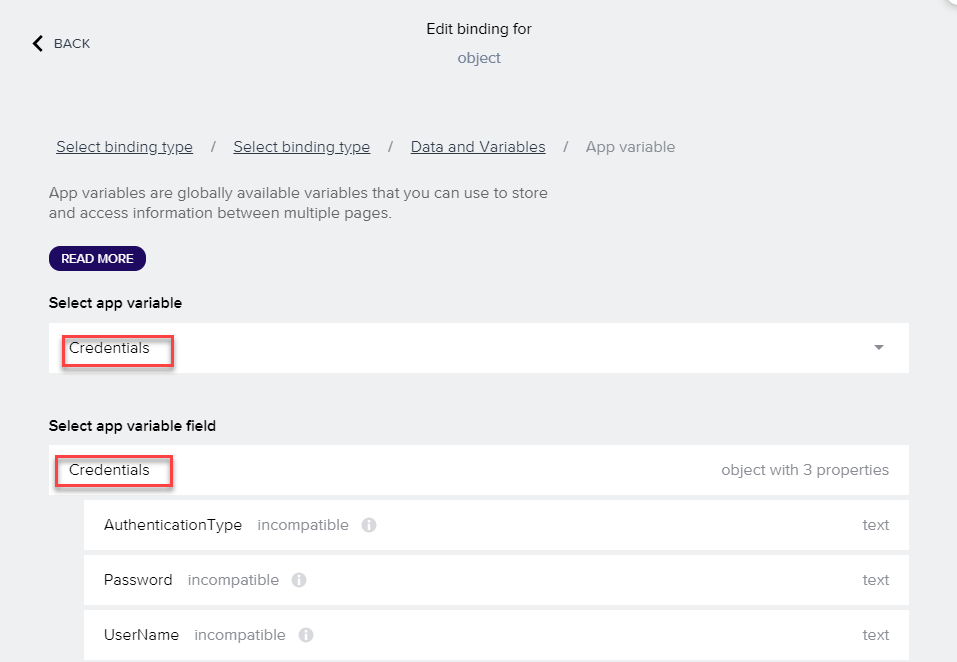Go to first Select binding type breadcrumb
Viewport: 957px width, 662px height.
(x=124, y=147)
